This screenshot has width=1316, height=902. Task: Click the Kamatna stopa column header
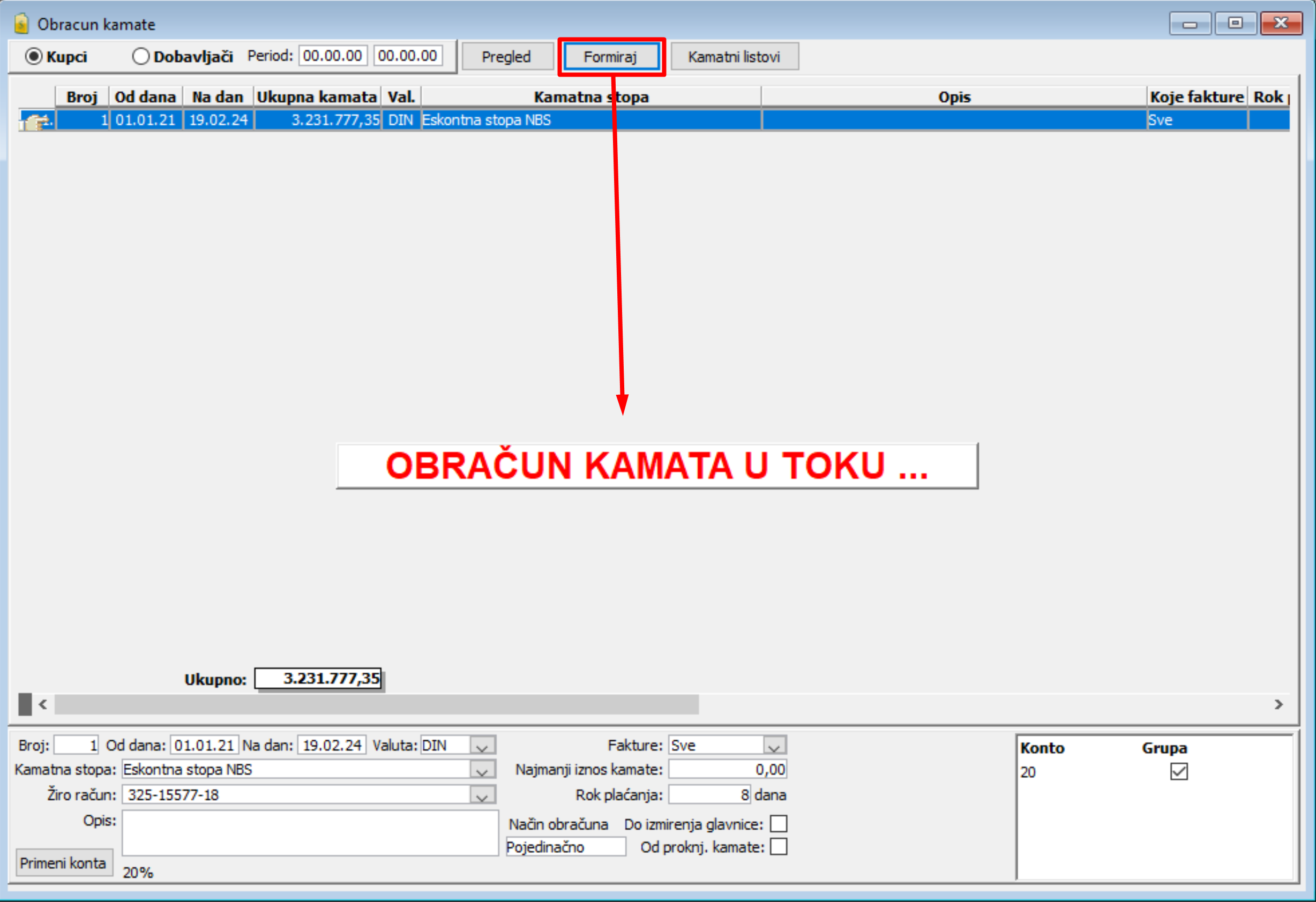(591, 97)
